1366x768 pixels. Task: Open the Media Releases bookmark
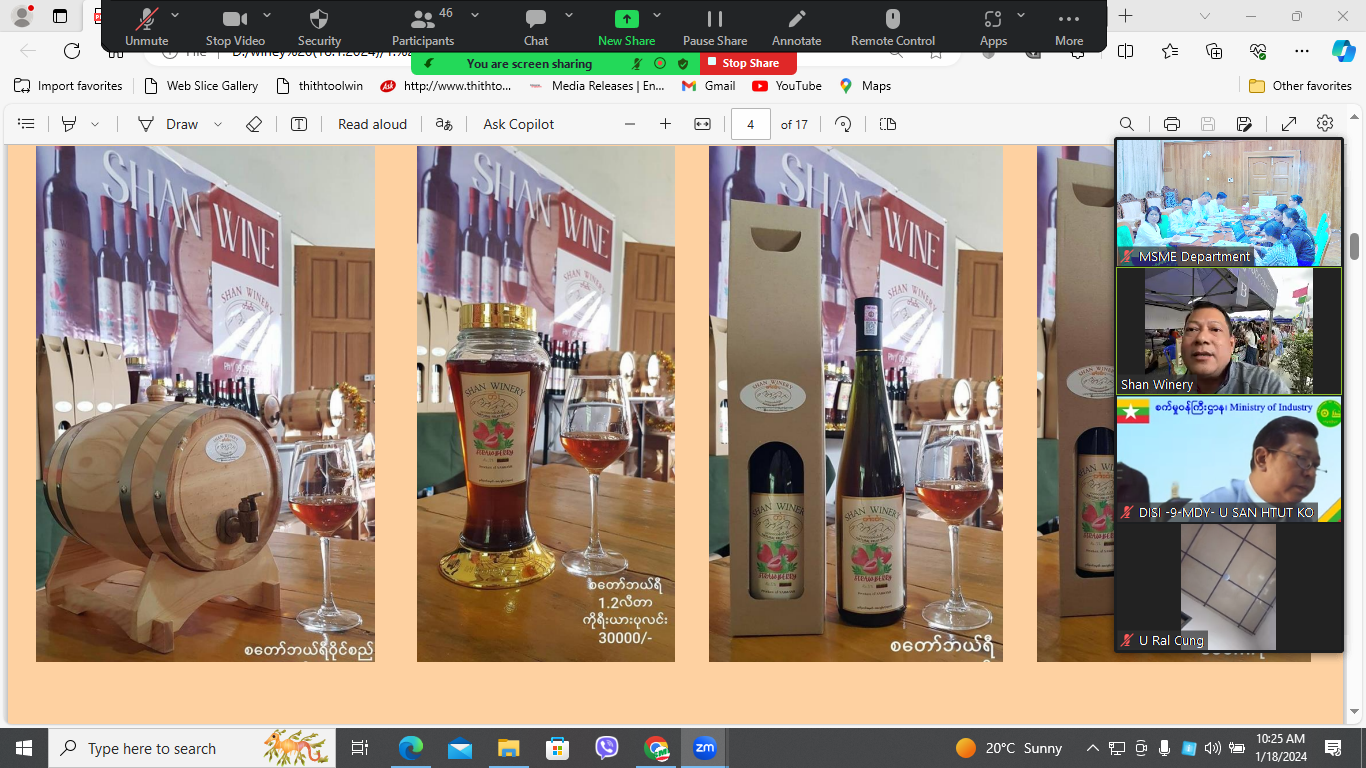click(x=596, y=86)
